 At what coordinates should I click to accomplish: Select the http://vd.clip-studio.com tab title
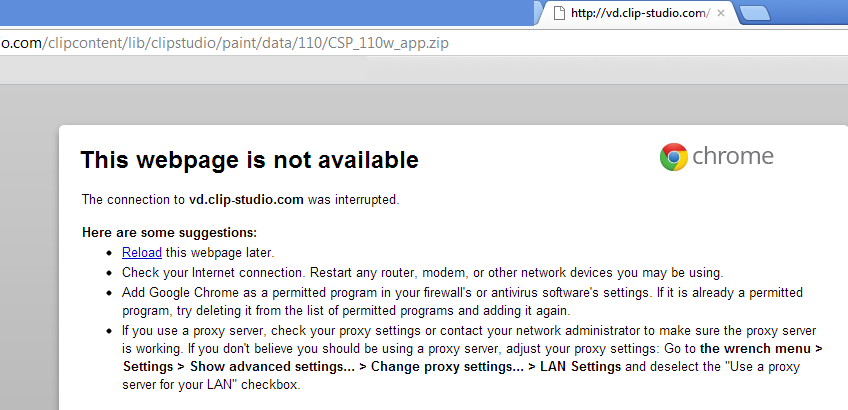pyautogui.click(x=640, y=14)
